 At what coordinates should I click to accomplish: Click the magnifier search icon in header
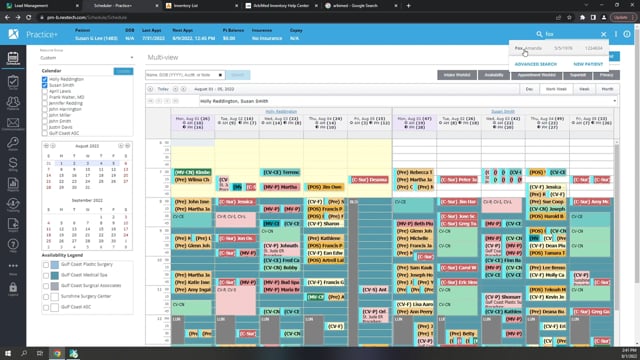[x=539, y=34]
